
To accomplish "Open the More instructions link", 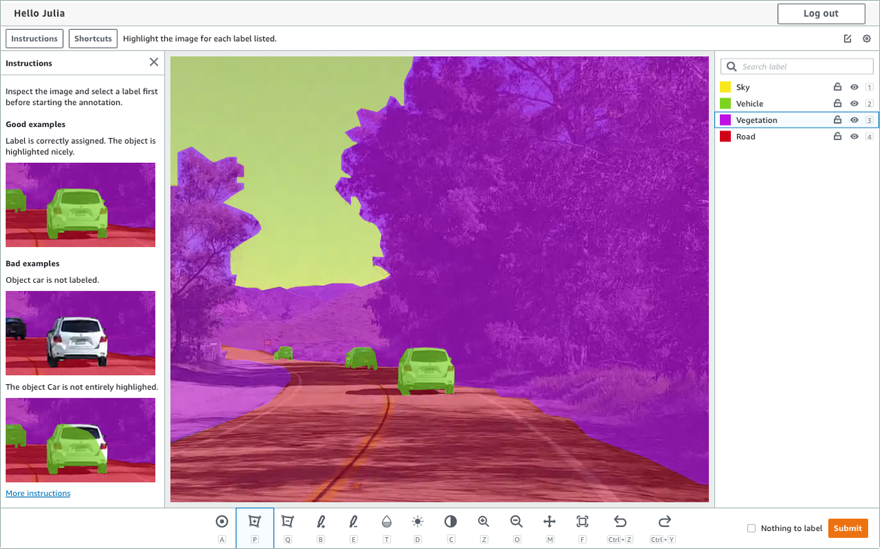I will (38, 493).
